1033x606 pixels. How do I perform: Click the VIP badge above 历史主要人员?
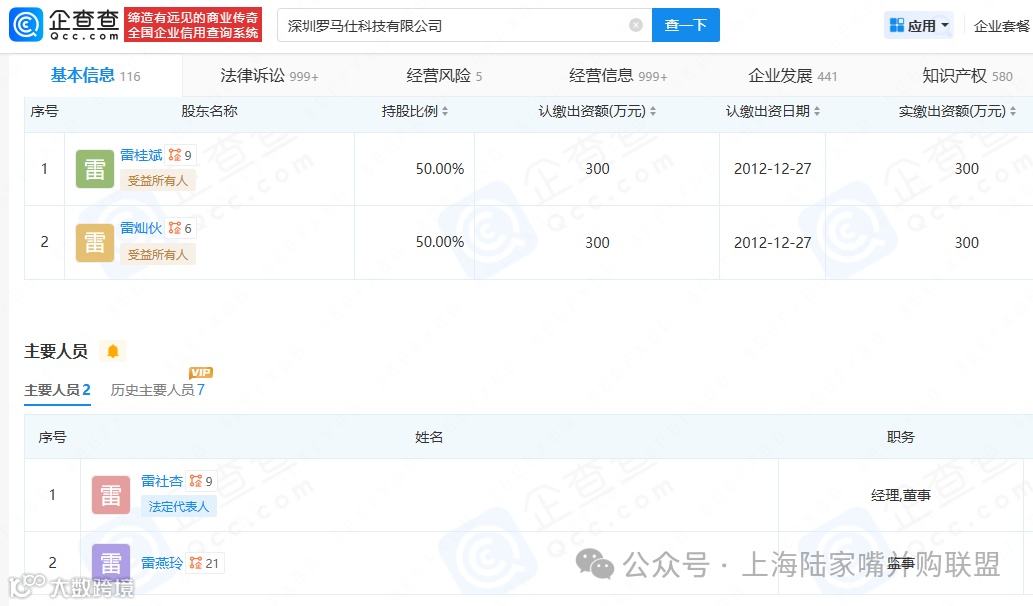[200, 372]
